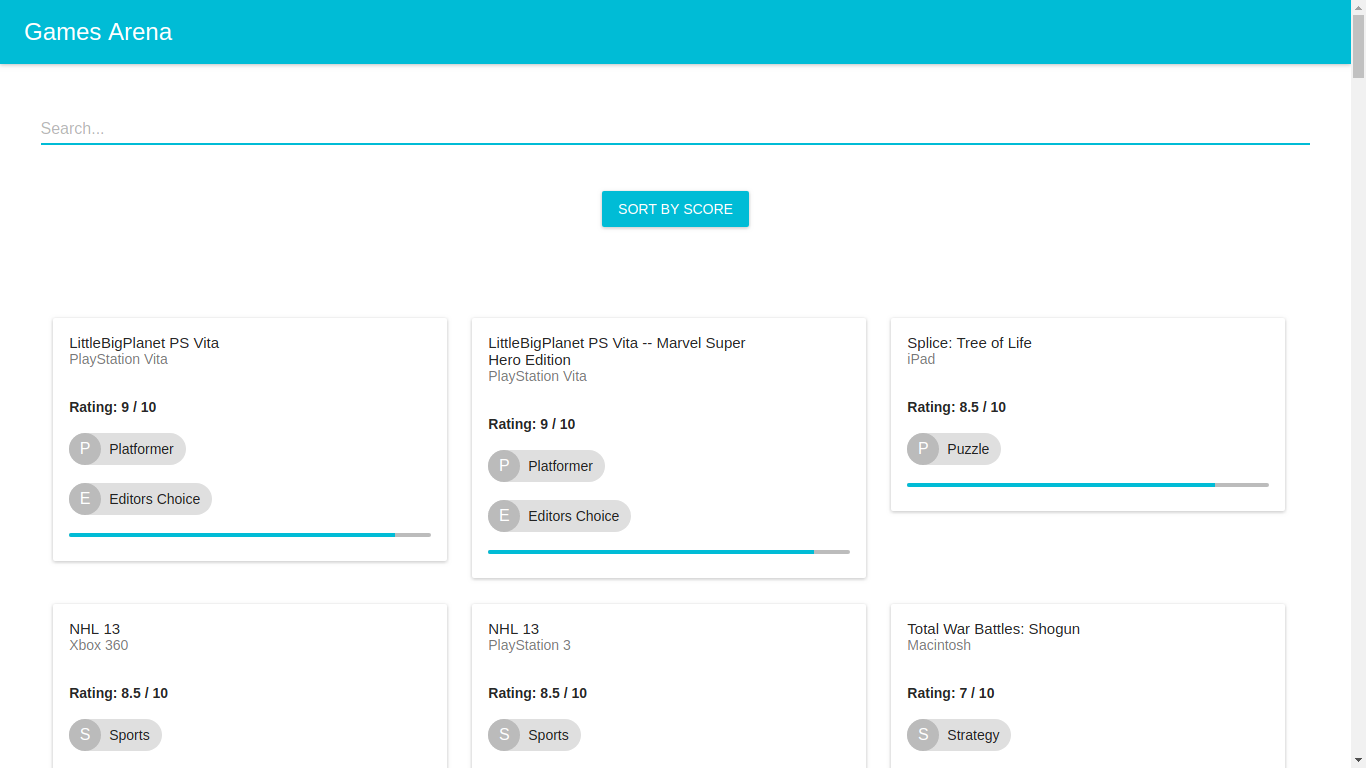This screenshot has height=768, width=1366.
Task: Select the Editors Choice label on the Marvel Super Hero Edition card
Action: [x=573, y=516]
